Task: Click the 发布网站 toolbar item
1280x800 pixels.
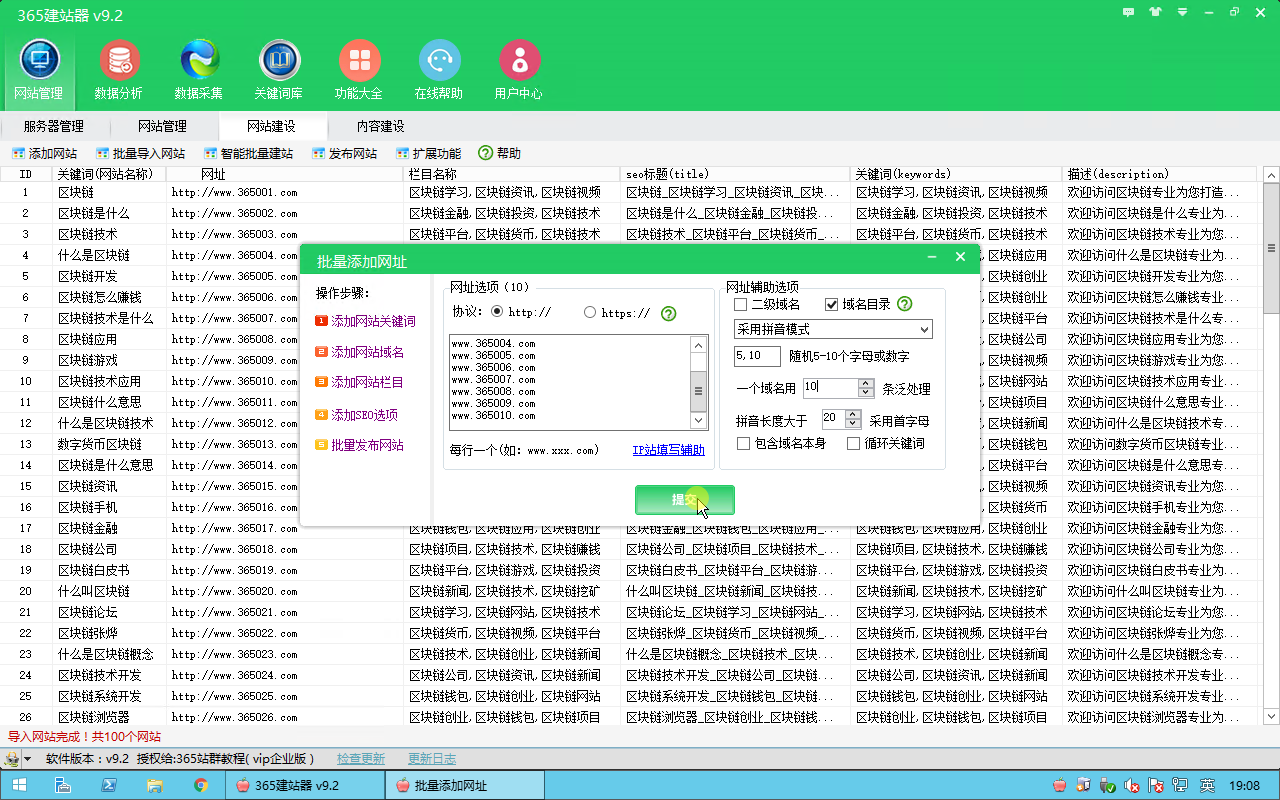Action: (x=344, y=153)
